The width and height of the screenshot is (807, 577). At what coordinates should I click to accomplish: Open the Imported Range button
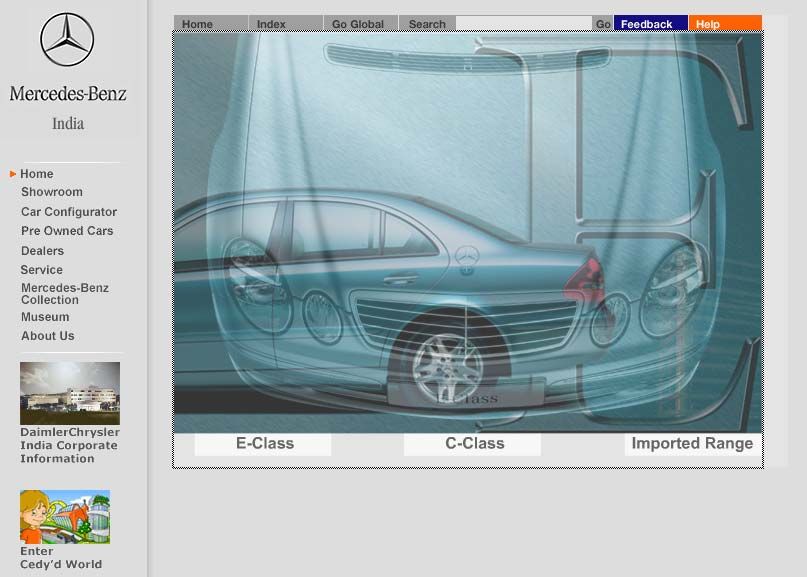click(x=693, y=444)
